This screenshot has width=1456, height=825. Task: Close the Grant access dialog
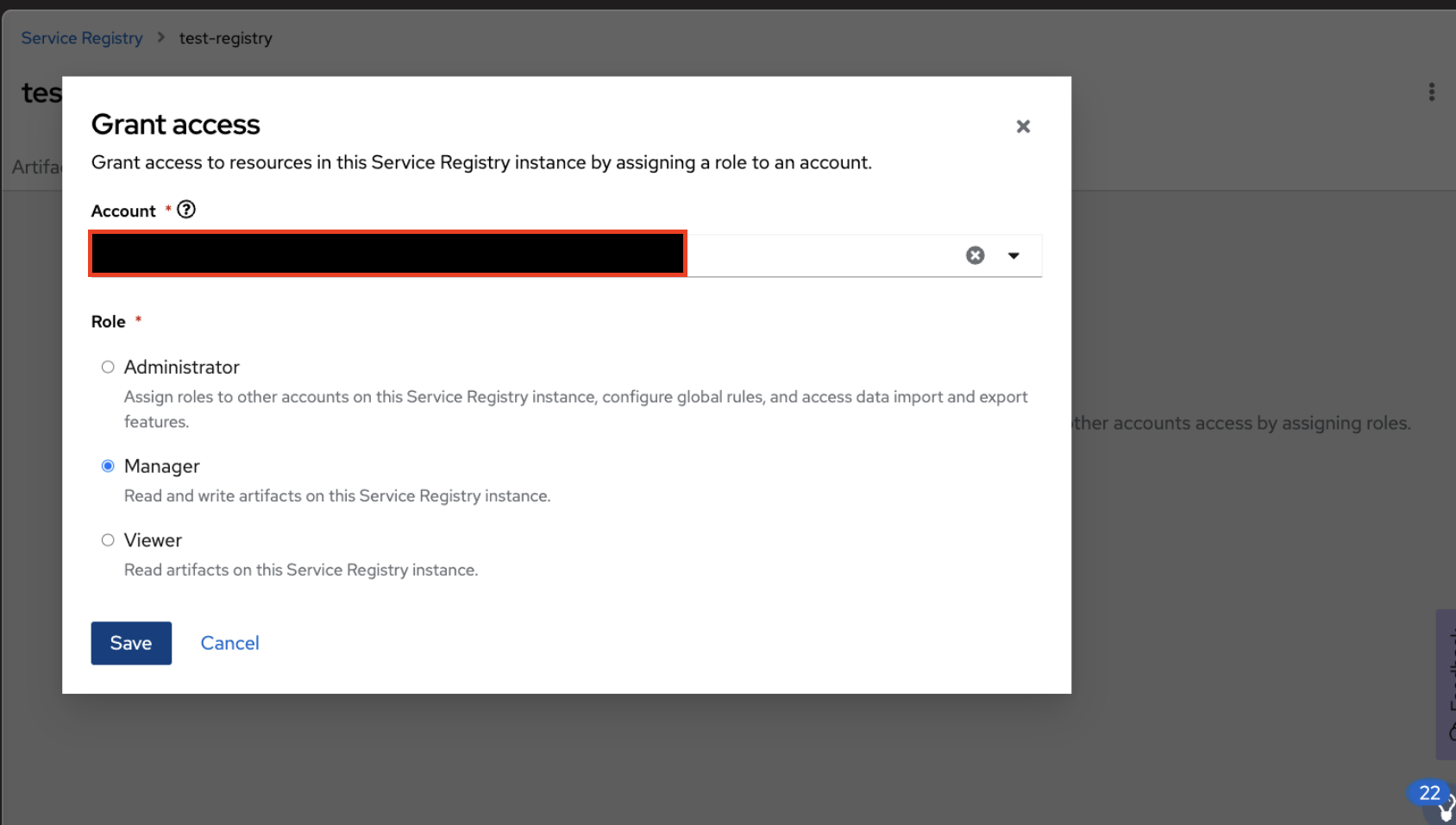pos(1023,127)
